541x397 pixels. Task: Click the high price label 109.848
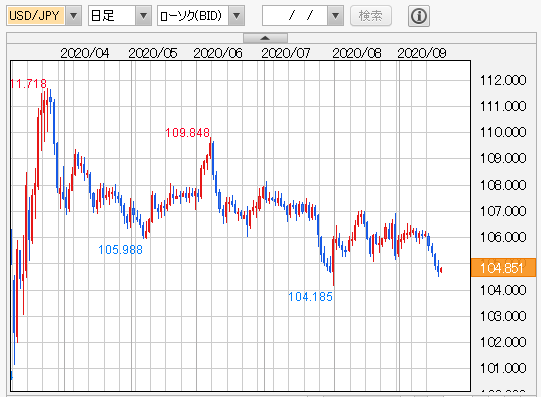point(187,132)
